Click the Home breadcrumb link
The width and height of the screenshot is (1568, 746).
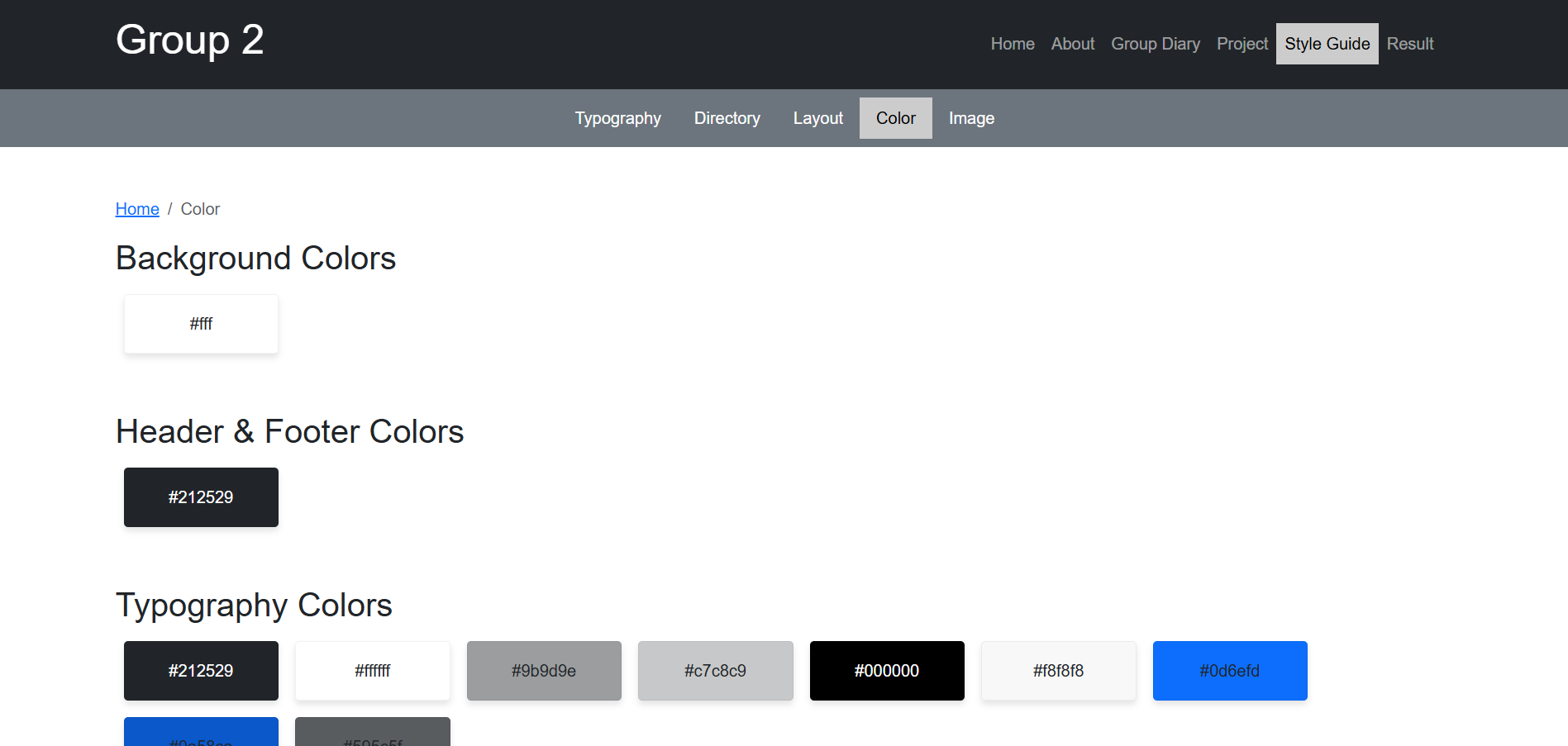pos(137,209)
